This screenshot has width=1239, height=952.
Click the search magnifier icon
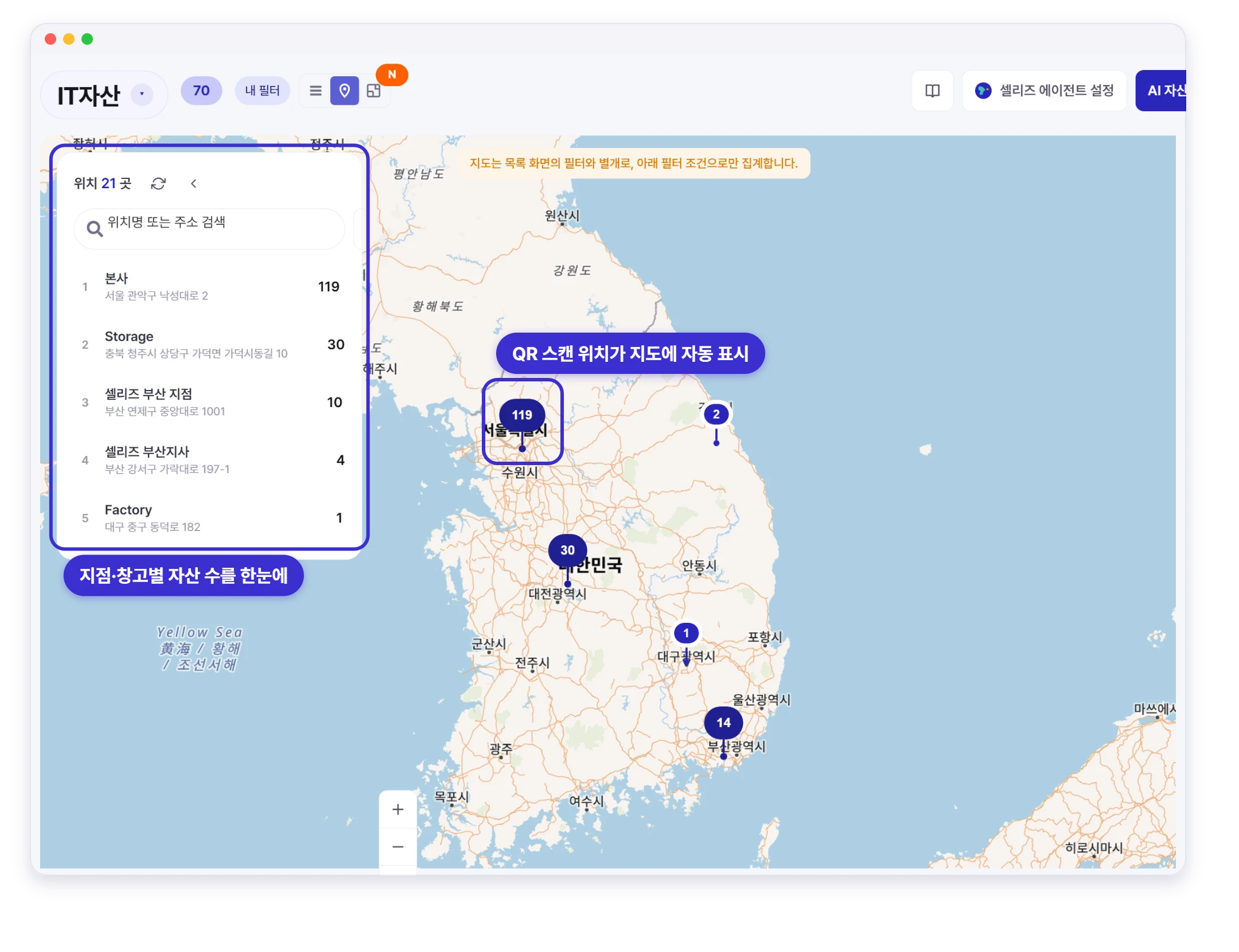click(x=95, y=229)
